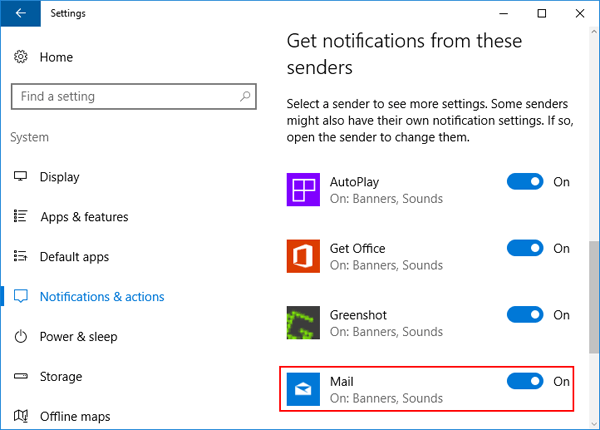Viewport: 600px width, 430px height.
Task: Click the back arrow in title bar
Action: [x=21, y=14]
